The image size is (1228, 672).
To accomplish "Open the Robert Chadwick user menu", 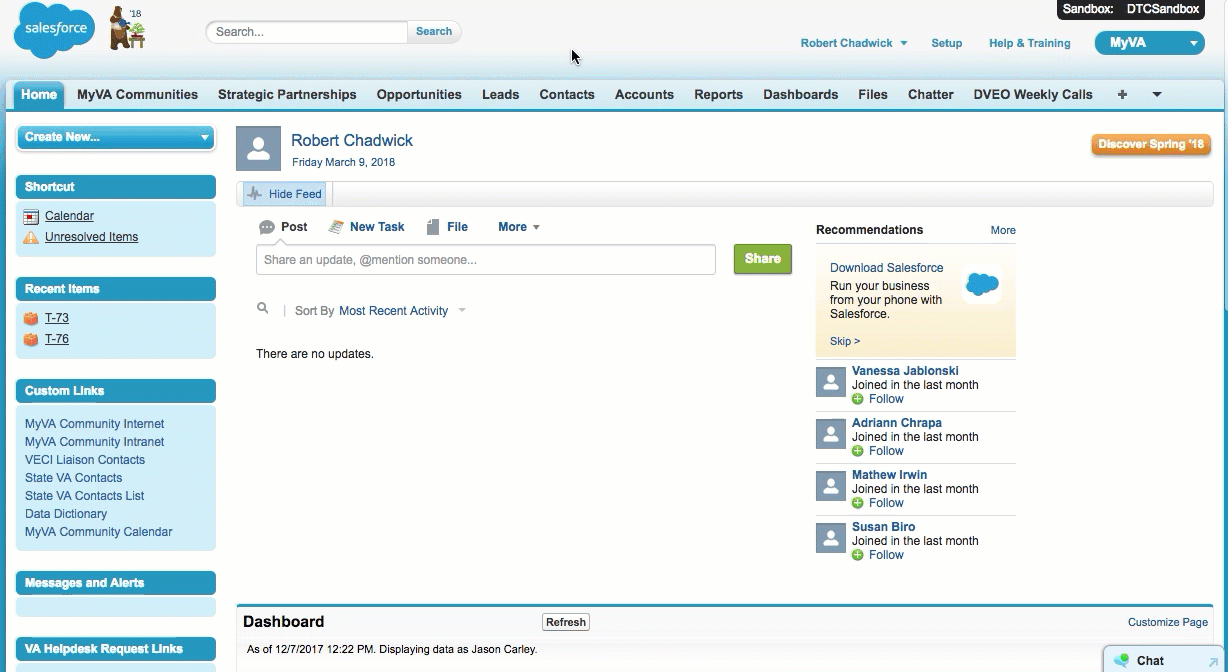I will pos(854,43).
